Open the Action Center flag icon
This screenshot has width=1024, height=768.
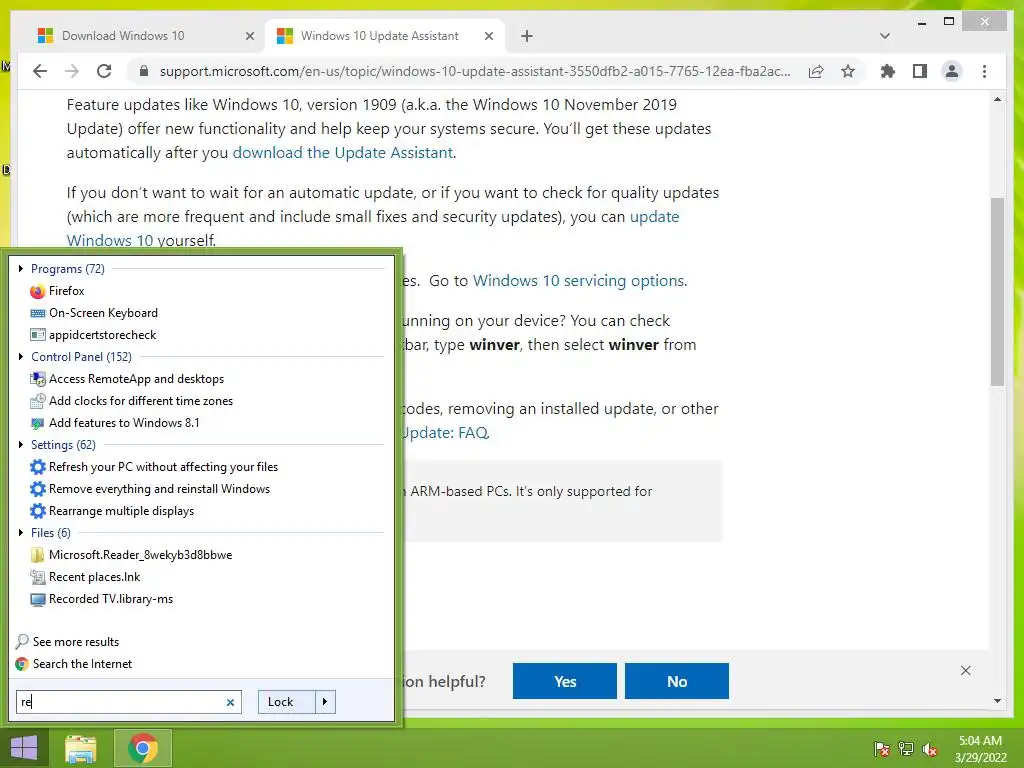(881, 749)
